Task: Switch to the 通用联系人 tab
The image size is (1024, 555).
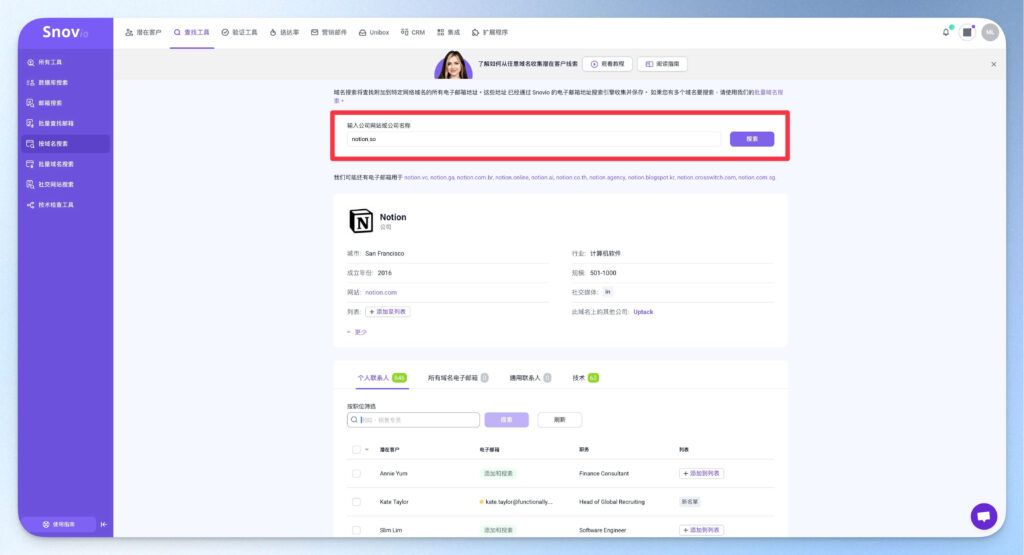Action: click(530, 377)
